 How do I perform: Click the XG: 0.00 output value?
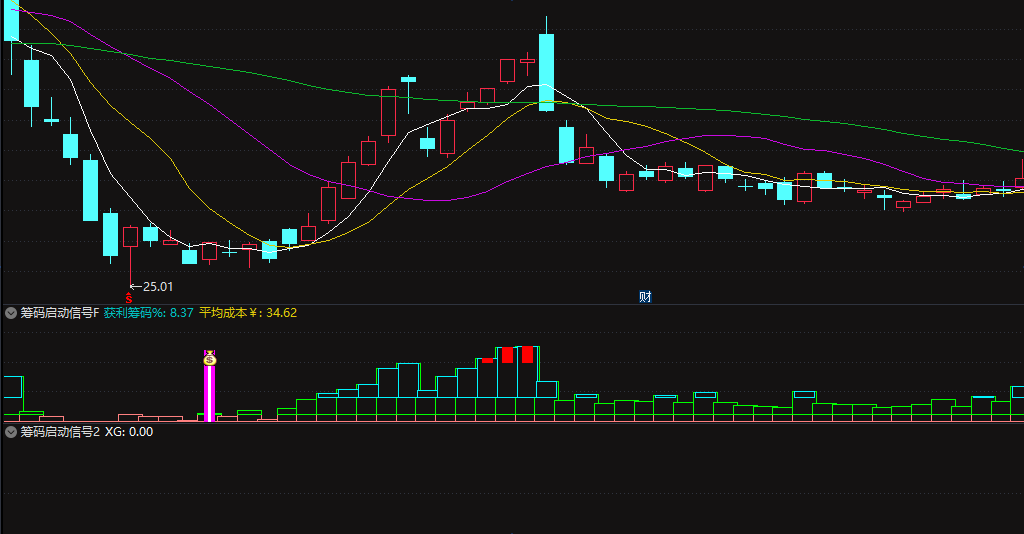129,432
